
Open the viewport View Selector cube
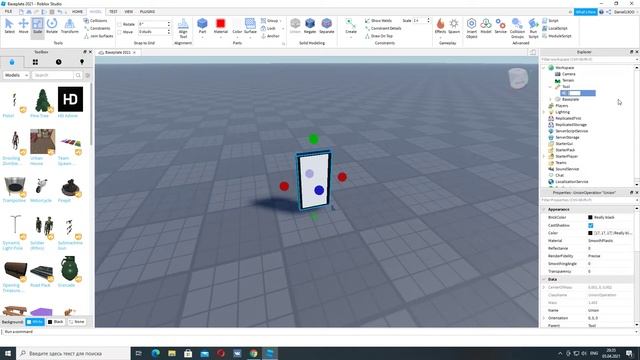pyautogui.click(x=518, y=78)
